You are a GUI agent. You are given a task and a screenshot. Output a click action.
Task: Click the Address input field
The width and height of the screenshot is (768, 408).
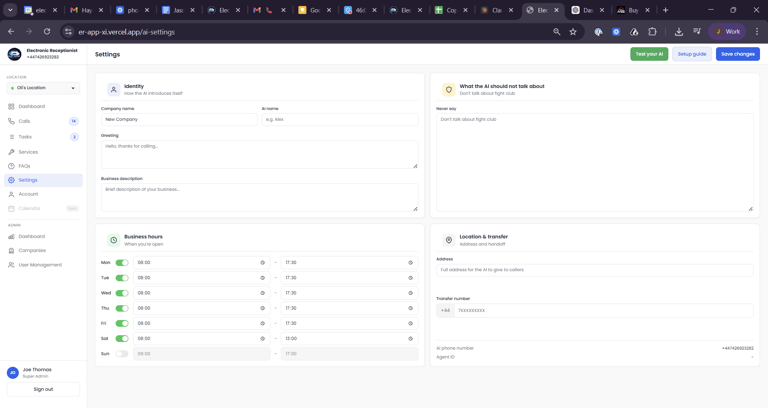pos(595,270)
